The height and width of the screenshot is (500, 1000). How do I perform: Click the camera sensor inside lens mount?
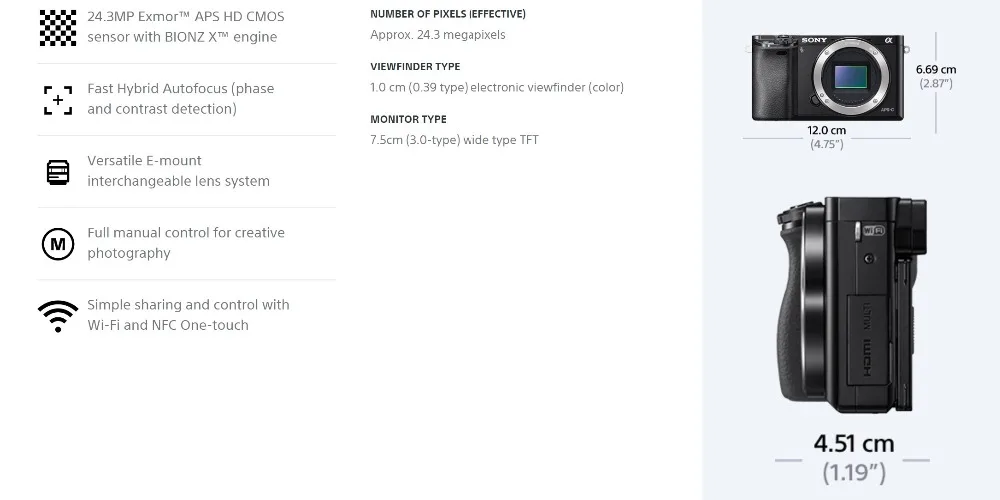click(x=851, y=77)
